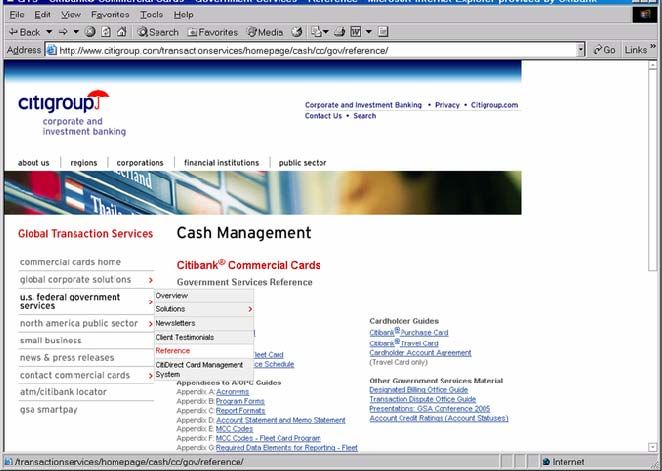
Task: Expand Solutions submenu arrow in flyout
Action: [x=250, y=309]
